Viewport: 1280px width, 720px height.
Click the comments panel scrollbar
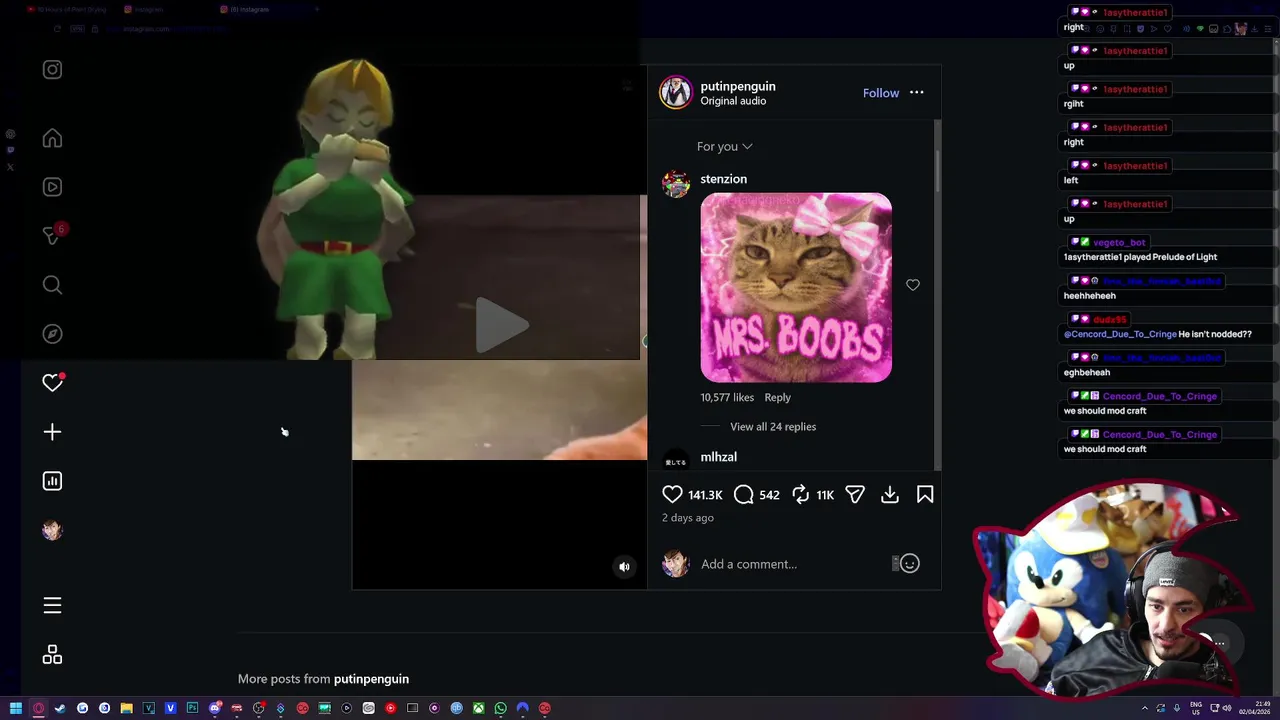[937, 170]
